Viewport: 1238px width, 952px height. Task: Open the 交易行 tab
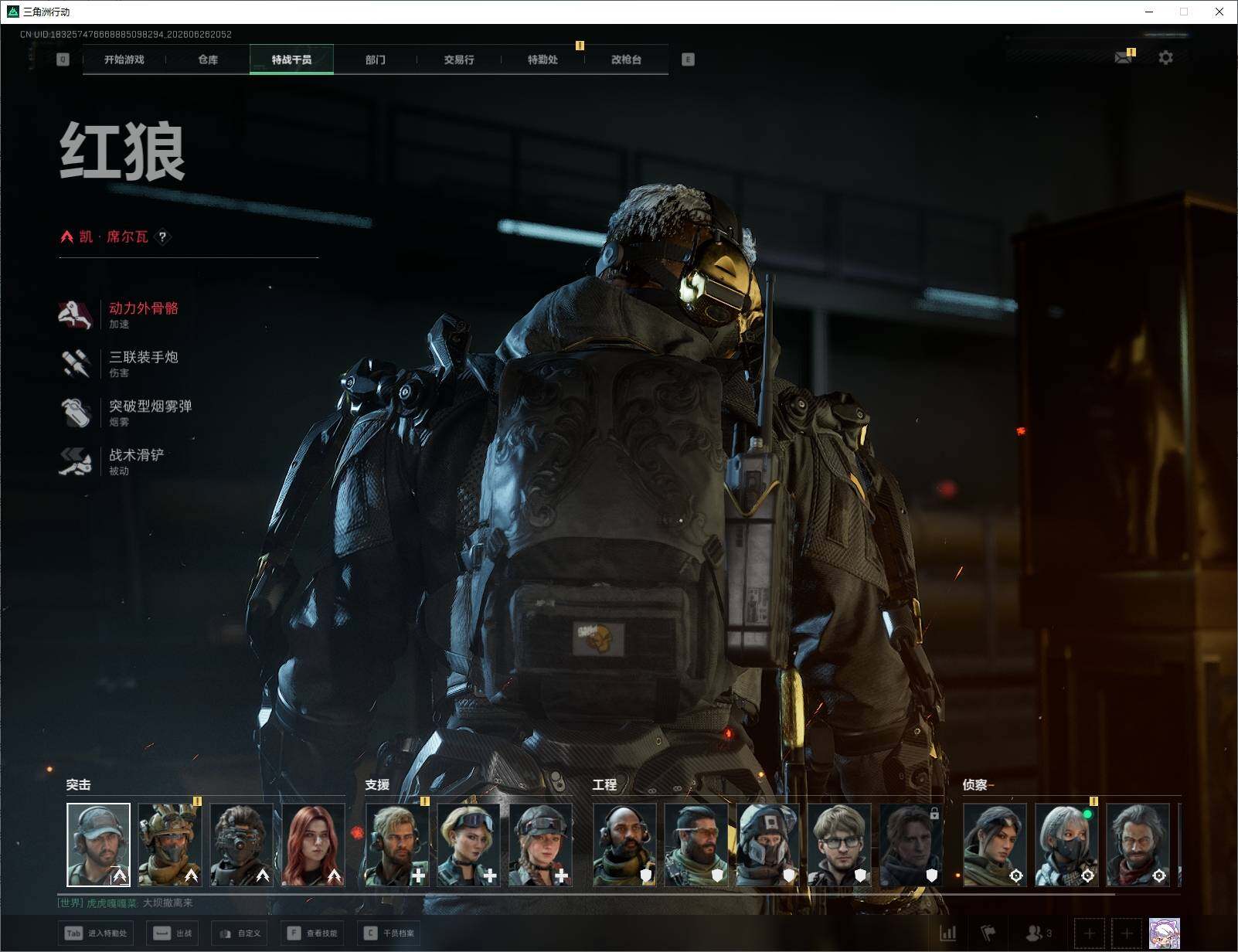coord(459,59)
